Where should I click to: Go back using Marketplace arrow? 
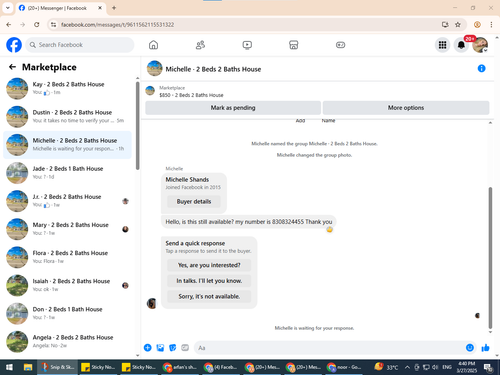12,67
